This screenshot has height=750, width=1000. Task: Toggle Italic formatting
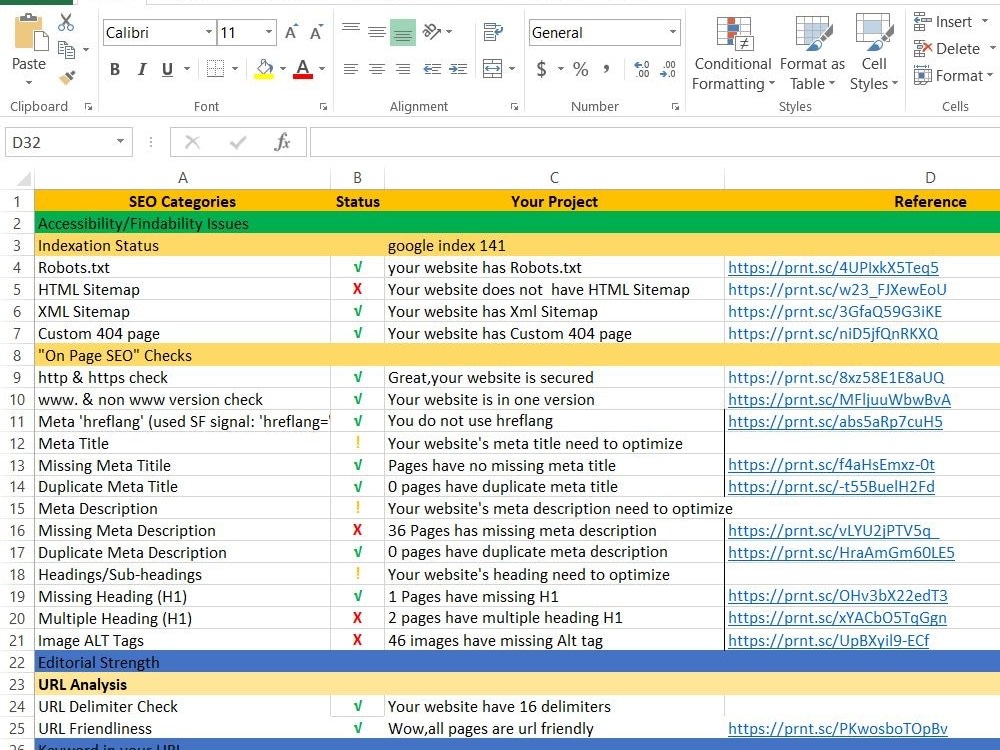142,69
